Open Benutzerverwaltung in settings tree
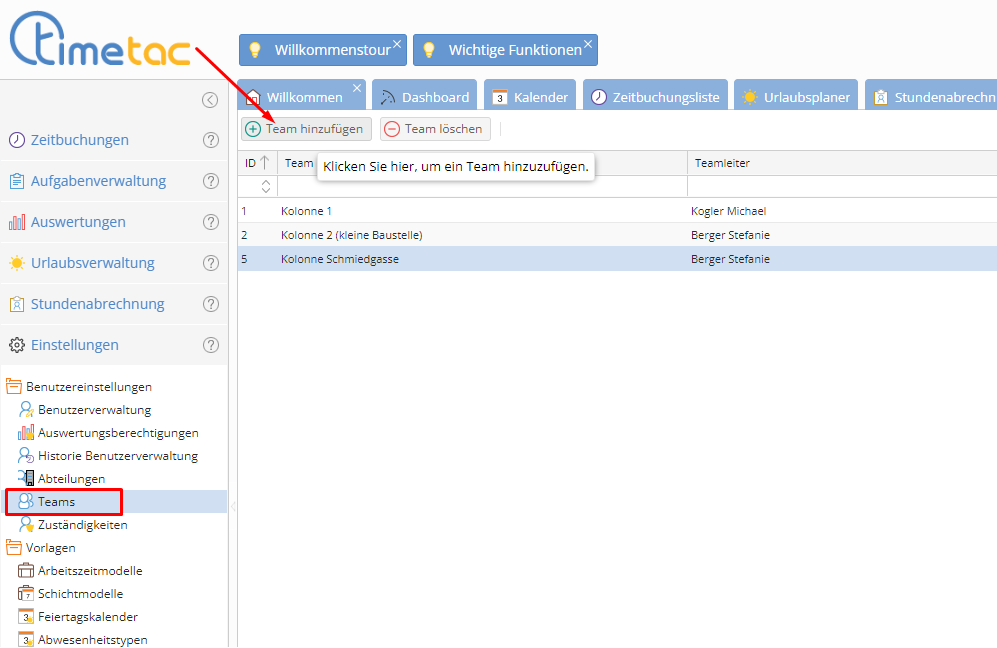Image resolution: width=997 pixels, height=648 pixels. [94, 410]
